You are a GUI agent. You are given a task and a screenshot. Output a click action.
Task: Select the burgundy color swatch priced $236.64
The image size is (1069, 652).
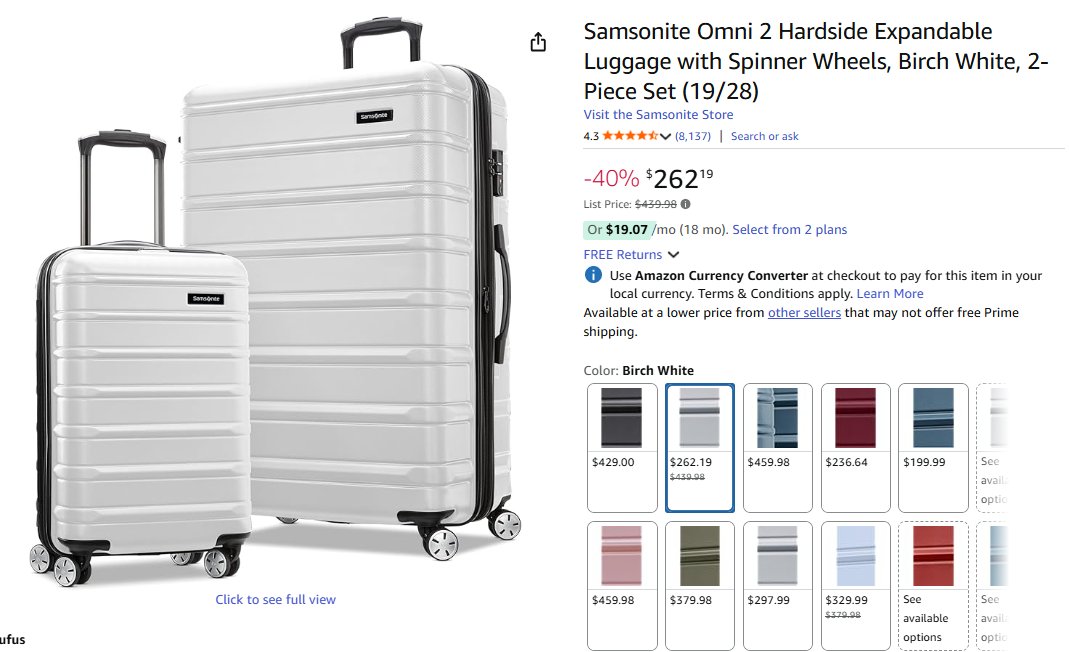click(x=855, y=446)
